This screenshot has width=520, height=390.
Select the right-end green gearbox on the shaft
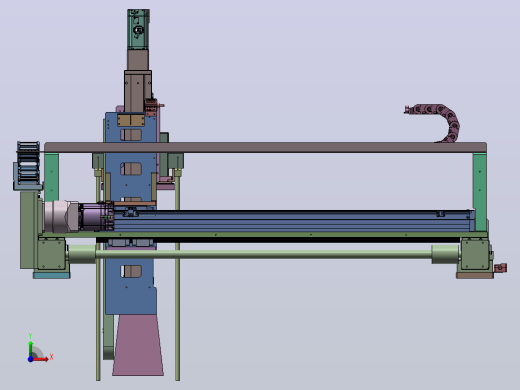pyautogui.click(x=474, y=254)
